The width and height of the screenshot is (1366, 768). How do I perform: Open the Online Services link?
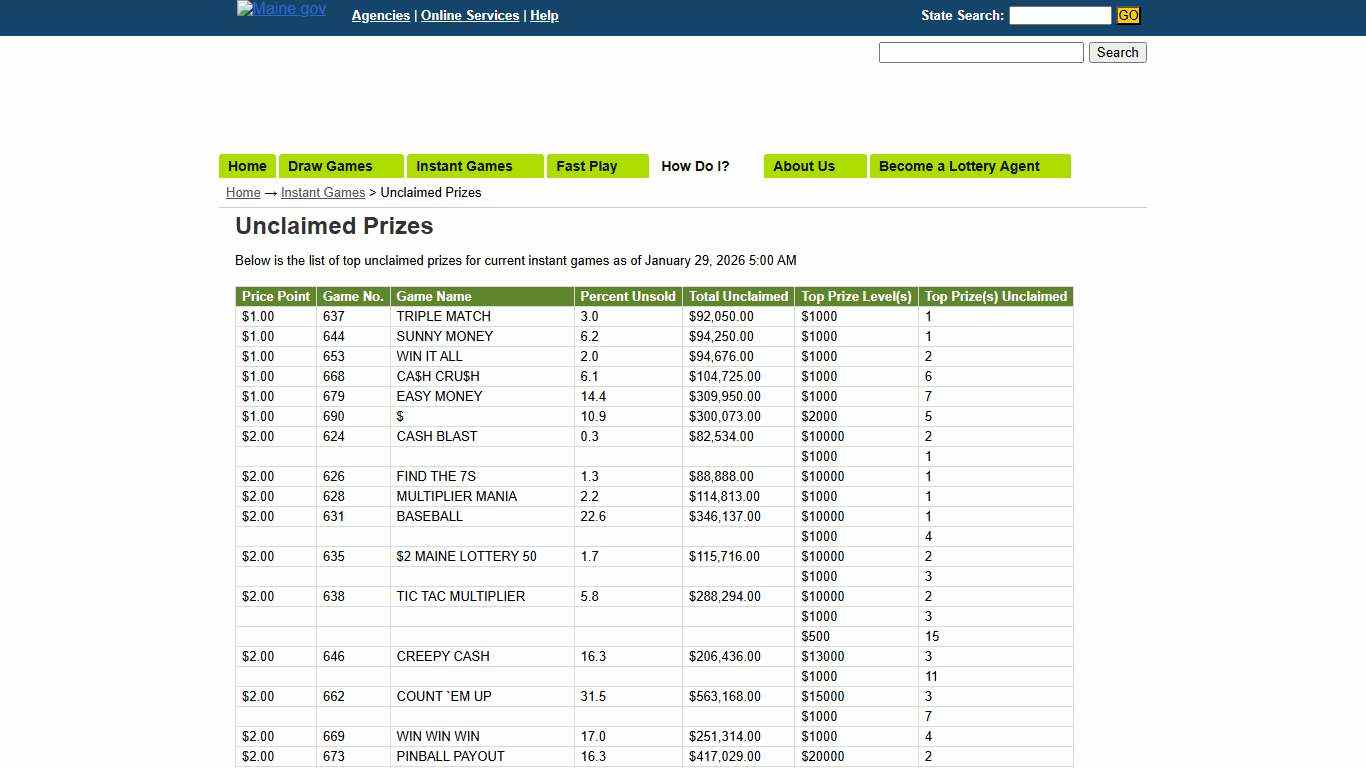[469, 16]
